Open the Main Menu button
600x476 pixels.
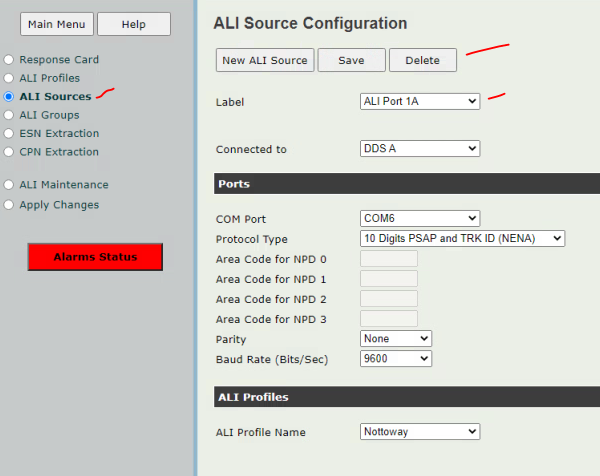pyautogui.click(x=57, y=24)
